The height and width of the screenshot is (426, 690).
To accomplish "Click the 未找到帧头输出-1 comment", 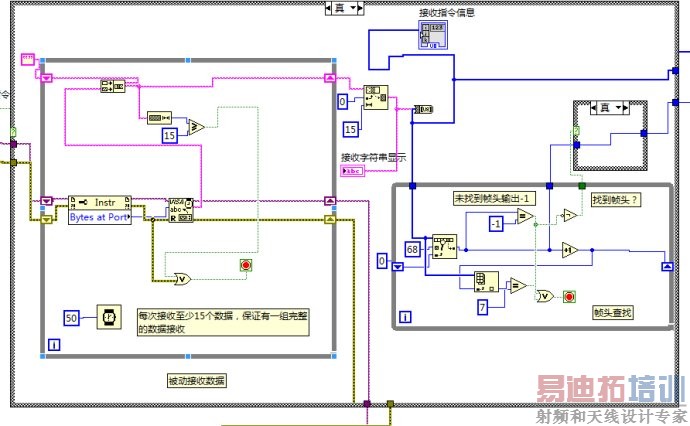I will (x=494, y=198).
